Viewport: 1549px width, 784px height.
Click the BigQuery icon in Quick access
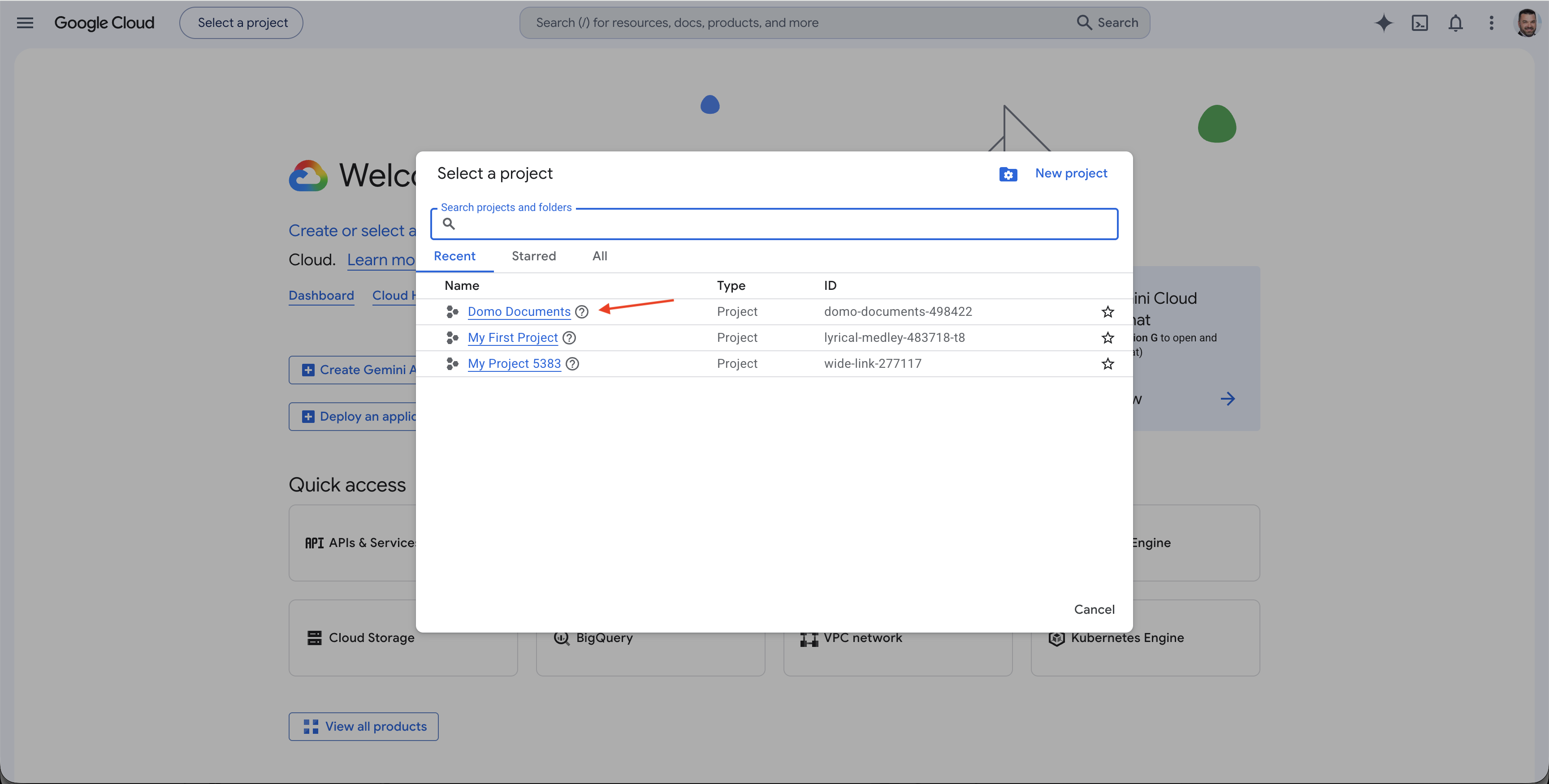click(x=561, y=638)
